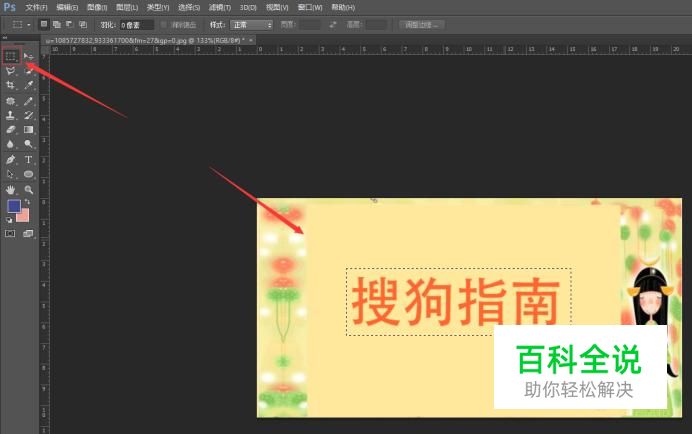This screenshot has width=692, height=434.
Task: Select the Move tool
Action: (x=28, y=56)
